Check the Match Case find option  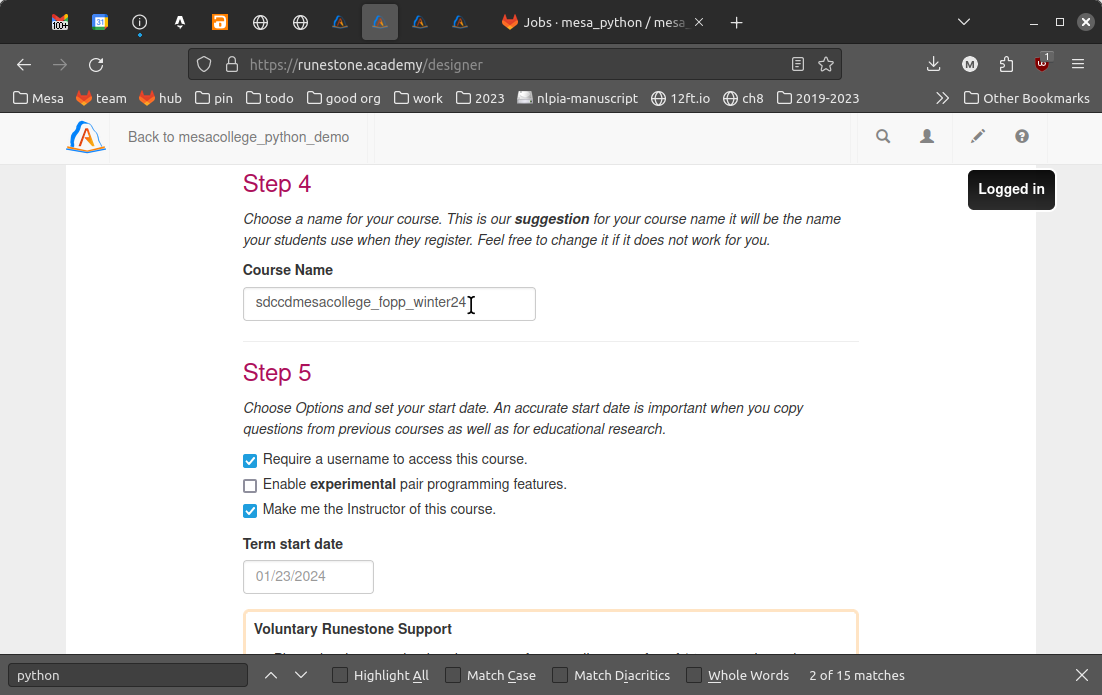453,676
